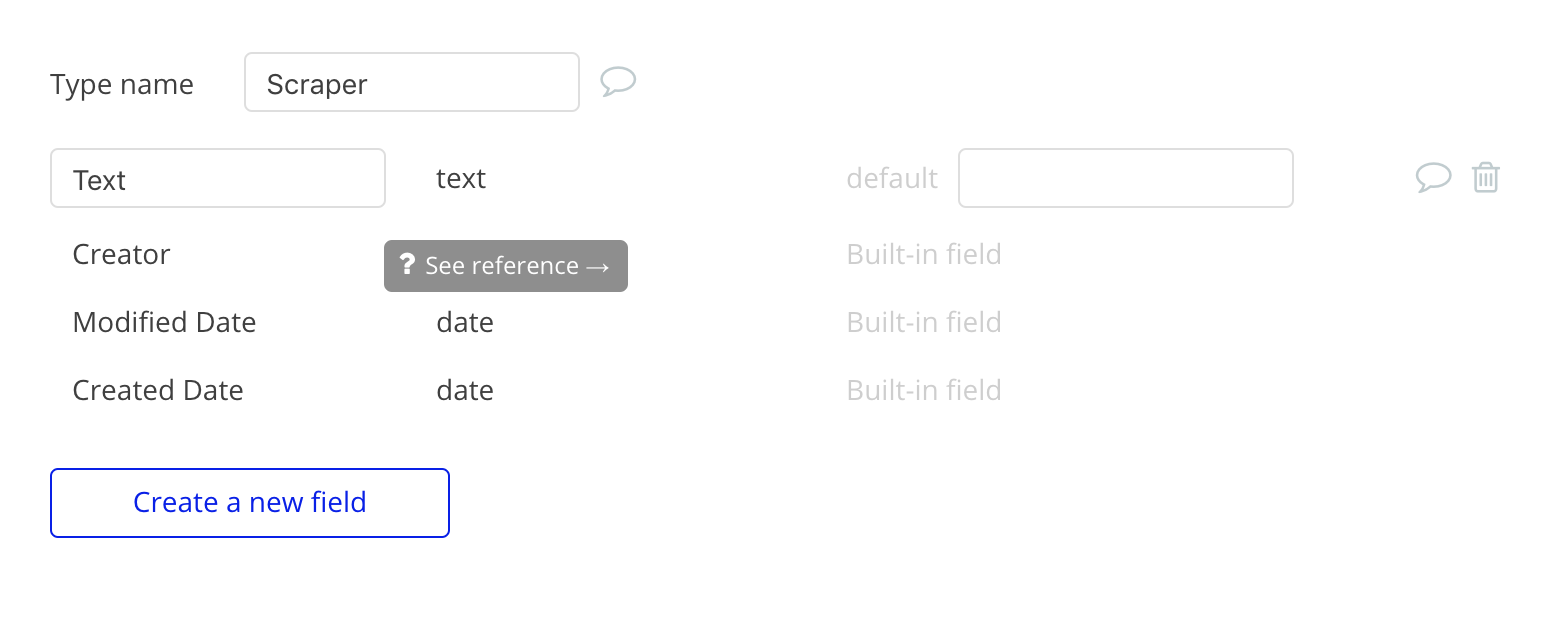1566x640 pixels.
Task: Click 'Built-in field' label in Creator row
Action: click(924, 254)
